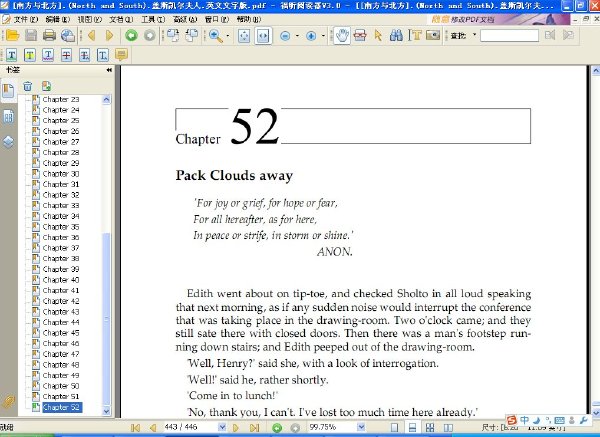The image size is (600, 437).
Task: Select the yellow Note comment tool
Action: tap(121, 55)
